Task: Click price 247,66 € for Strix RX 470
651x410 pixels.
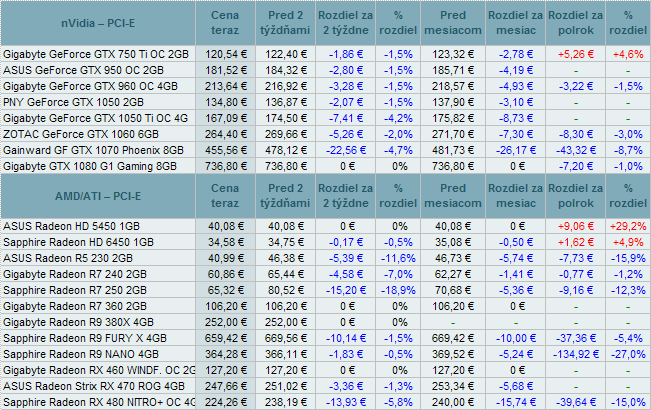Action: coord(225,386)
